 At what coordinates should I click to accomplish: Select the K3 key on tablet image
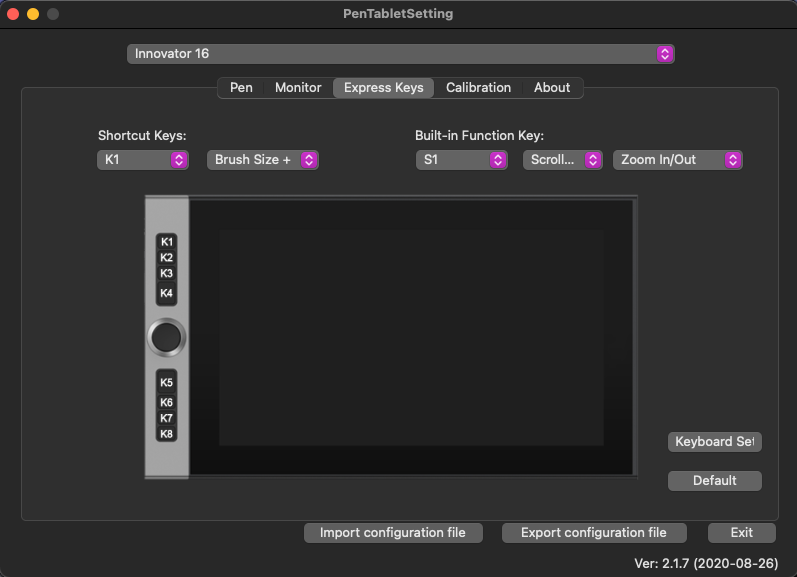tap(166, 274)
